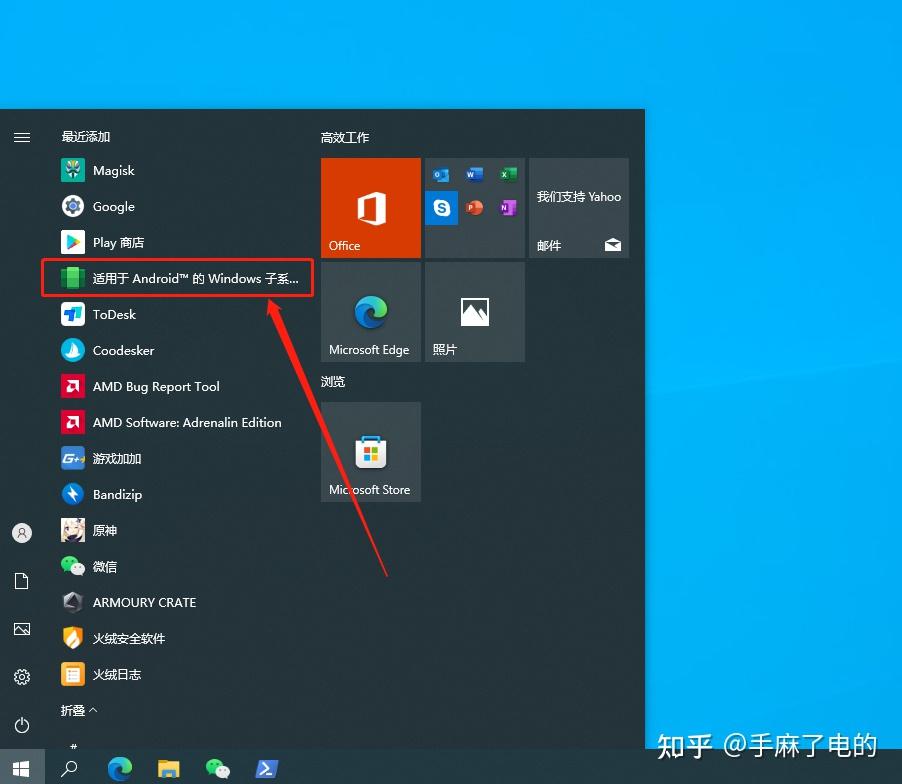Expand the Start menu hamburger navigation
Image resolution: width=902 pixels, height=784 pixels.
coord(22,137)
